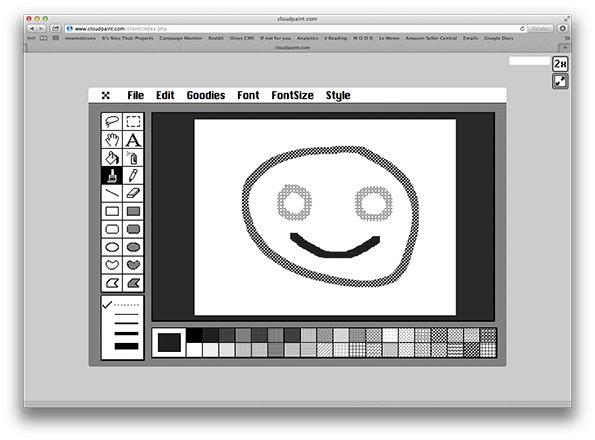The image size is (595, 440).
Task: Choose the dotted line width option
Action: tap(126, 305)
